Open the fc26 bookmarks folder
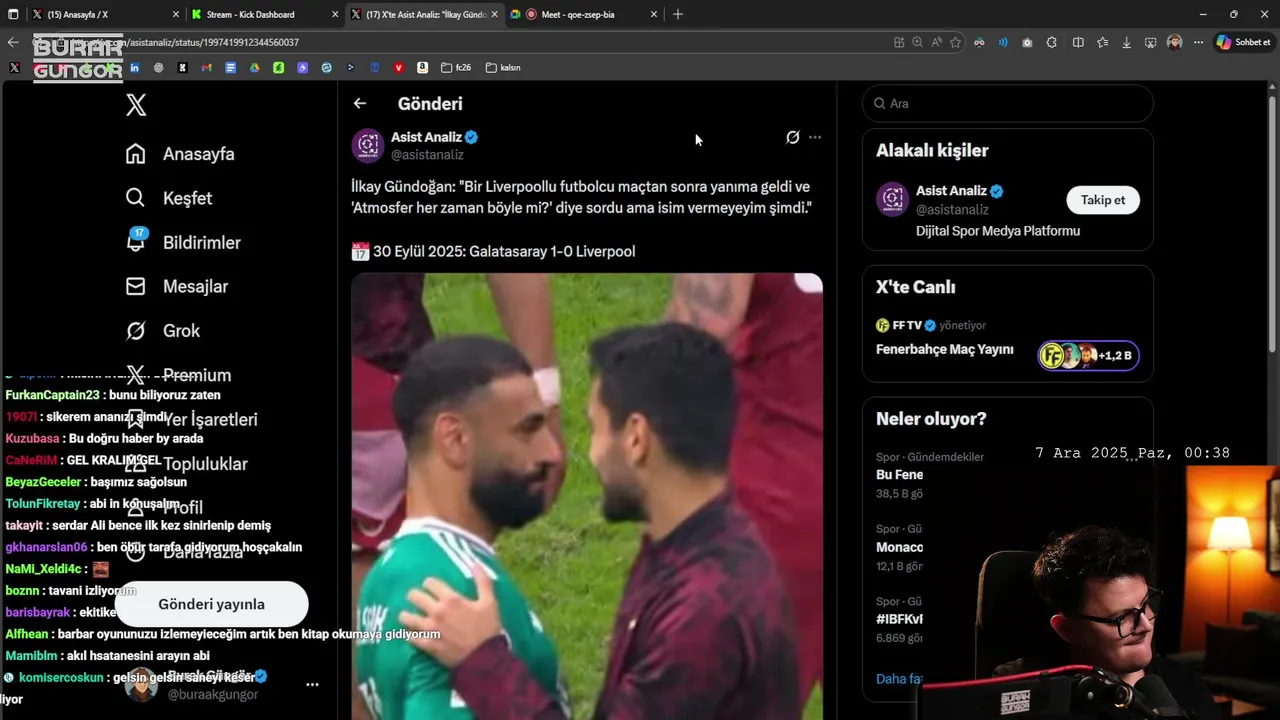The height and width of the screenshot is (720, 1280). (455, 67)
